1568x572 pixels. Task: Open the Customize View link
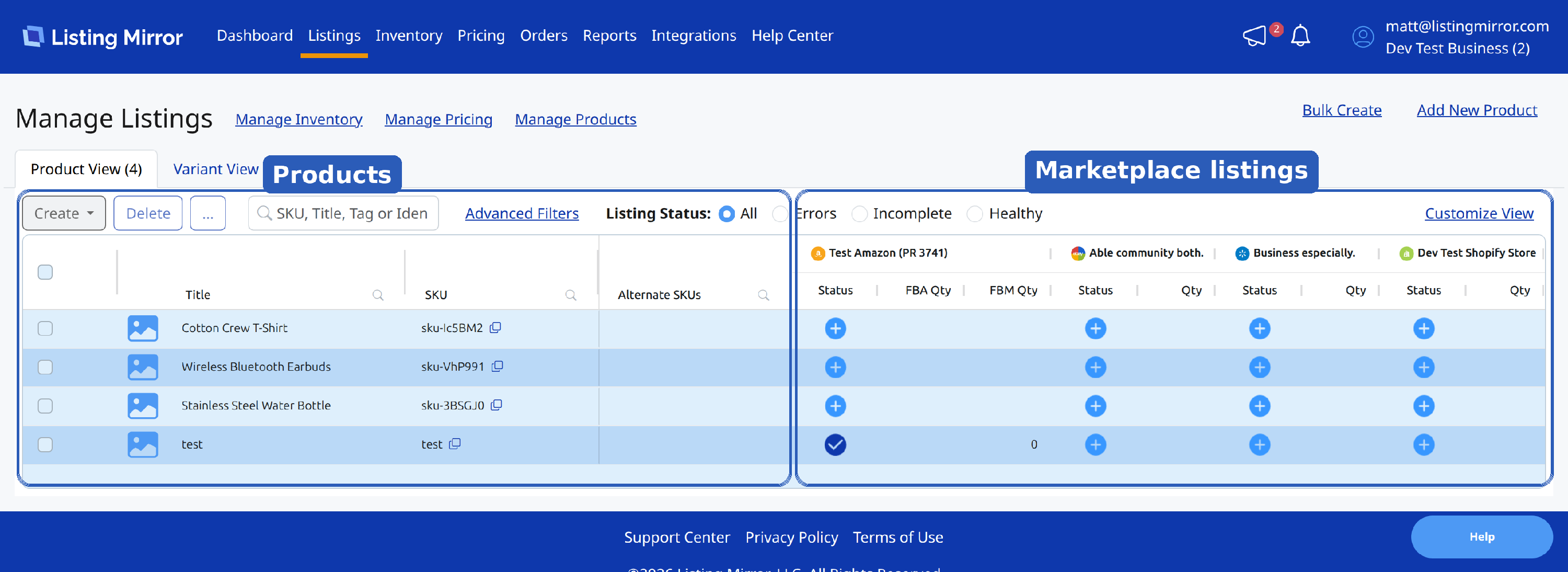click(1479, 214)
